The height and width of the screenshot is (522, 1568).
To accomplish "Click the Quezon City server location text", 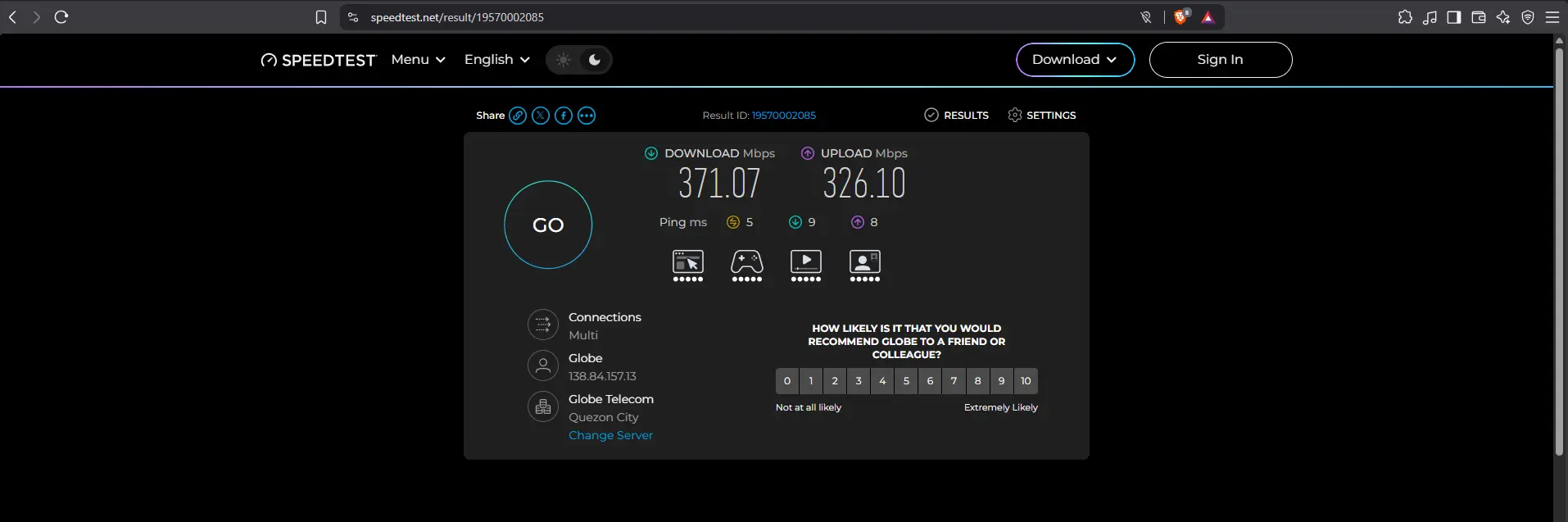I will tap(604, 417).
